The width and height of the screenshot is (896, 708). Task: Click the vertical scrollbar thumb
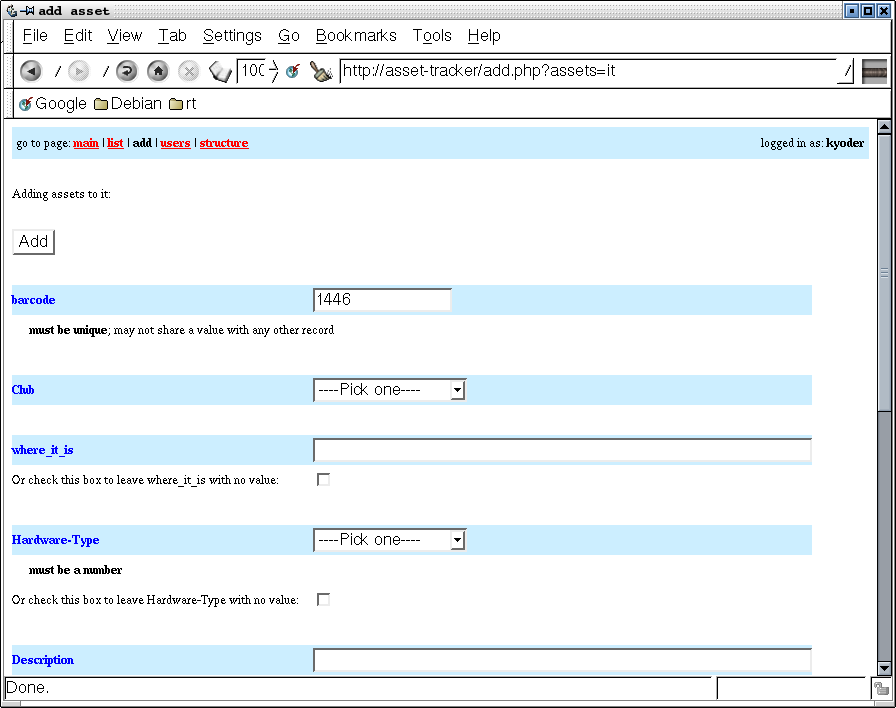883,272
